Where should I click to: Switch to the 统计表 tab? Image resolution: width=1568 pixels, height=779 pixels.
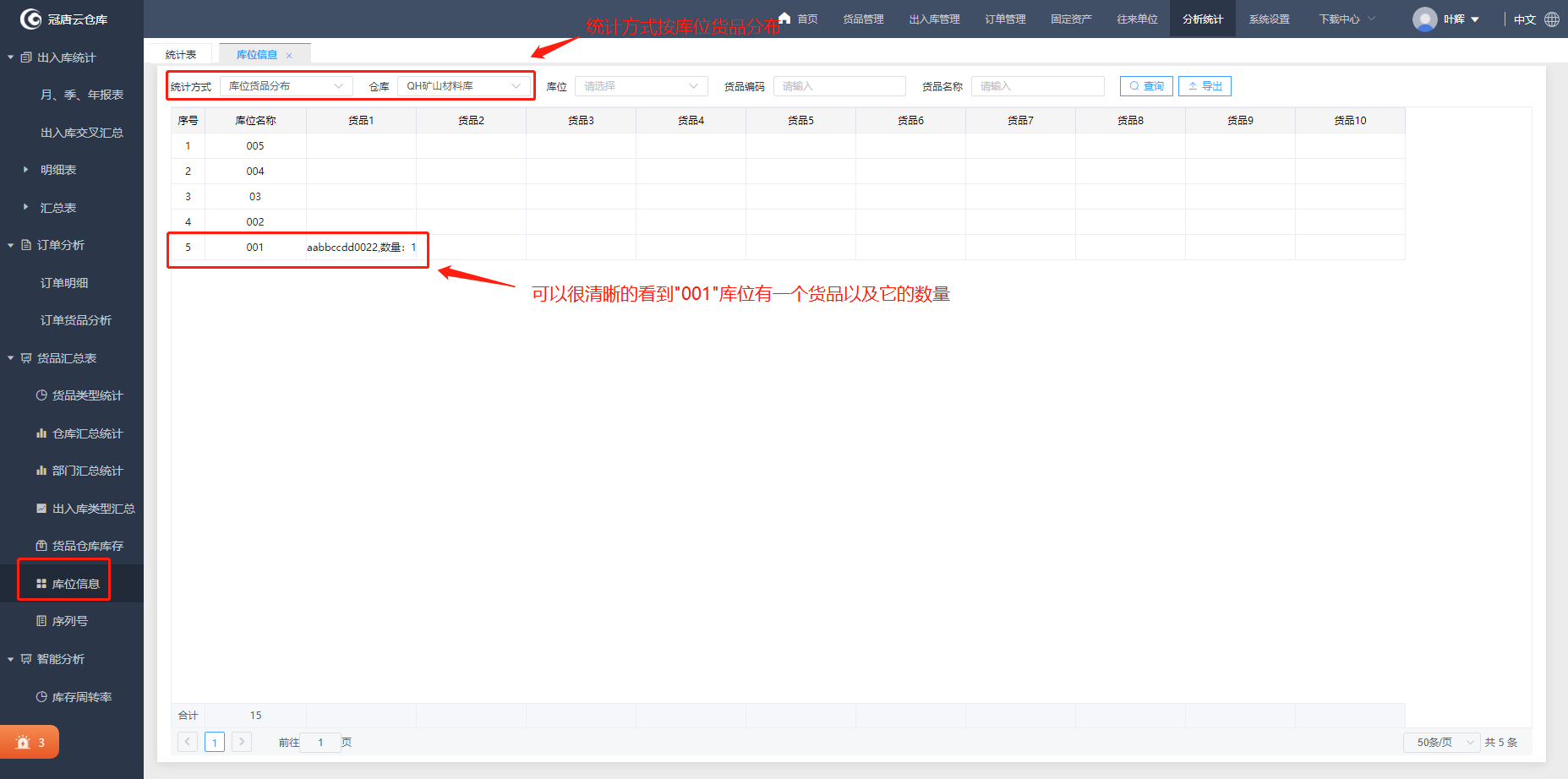click(181, 54)
